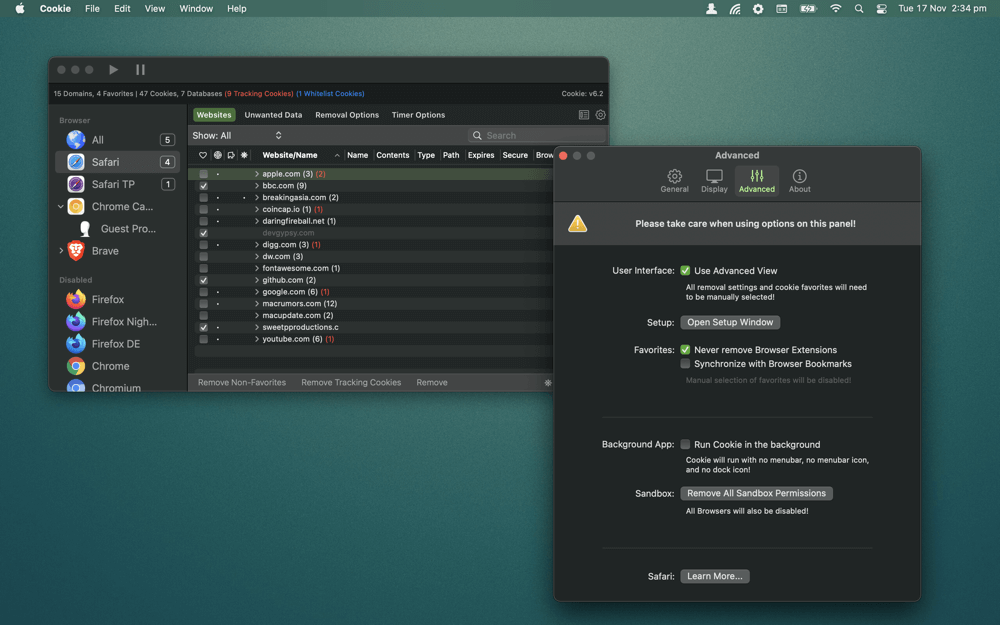Toggle Use Advanced View checkbox

tap(685, 270)
